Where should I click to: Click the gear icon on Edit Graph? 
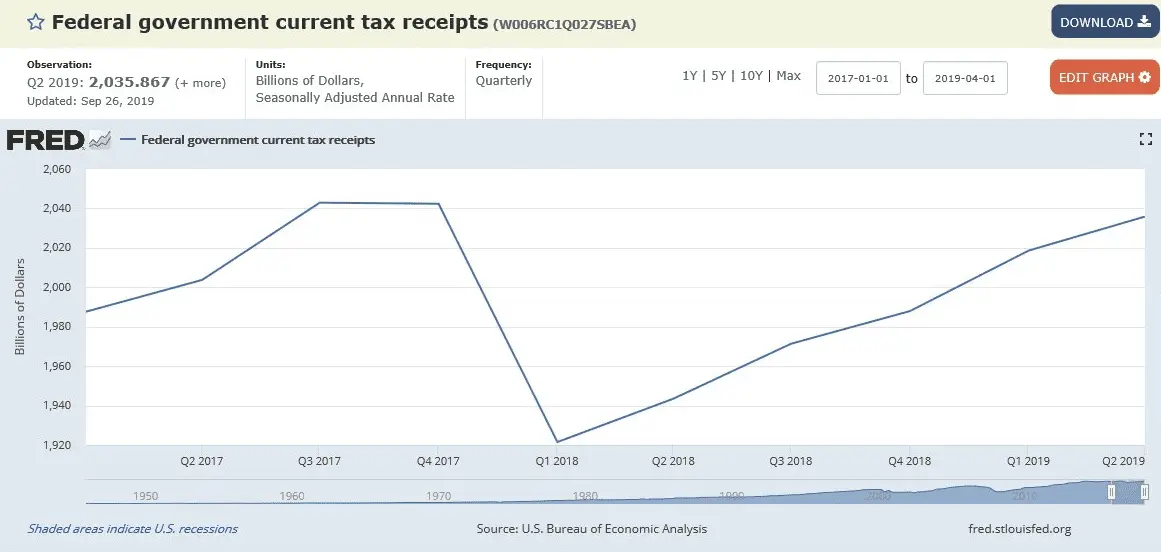pos(1145,77)
